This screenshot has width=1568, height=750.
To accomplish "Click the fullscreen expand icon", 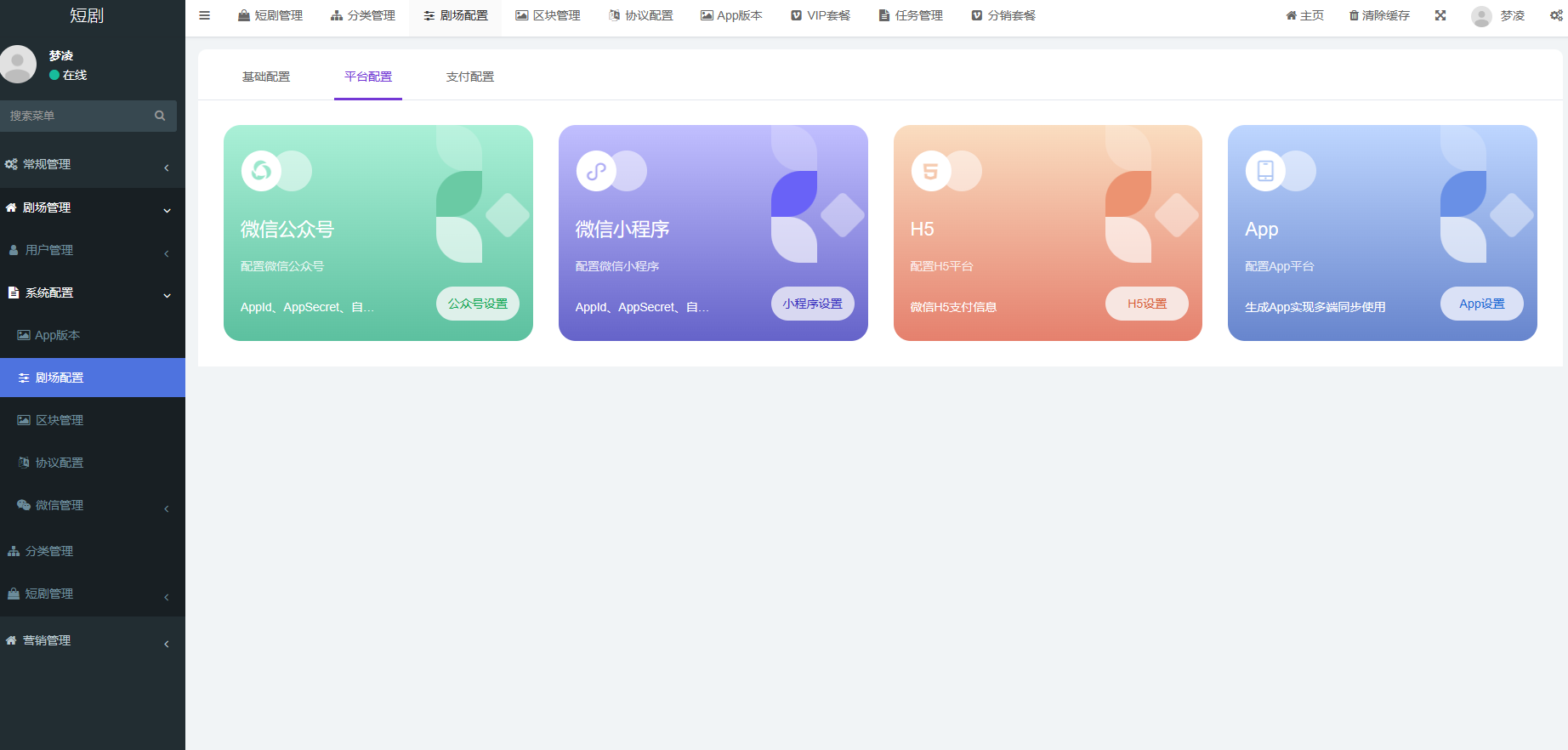I will pyautogui.click(x=1440, y=15).
